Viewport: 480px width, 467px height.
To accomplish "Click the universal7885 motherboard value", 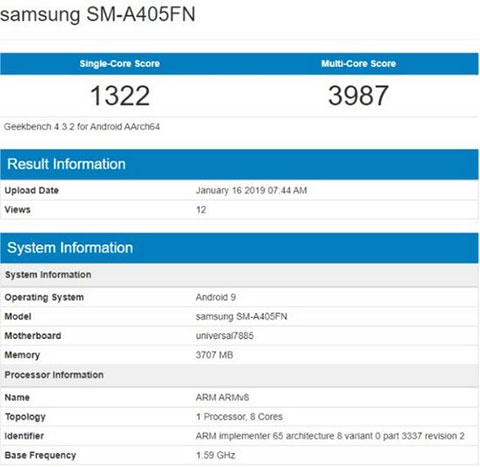I will 225,336.
